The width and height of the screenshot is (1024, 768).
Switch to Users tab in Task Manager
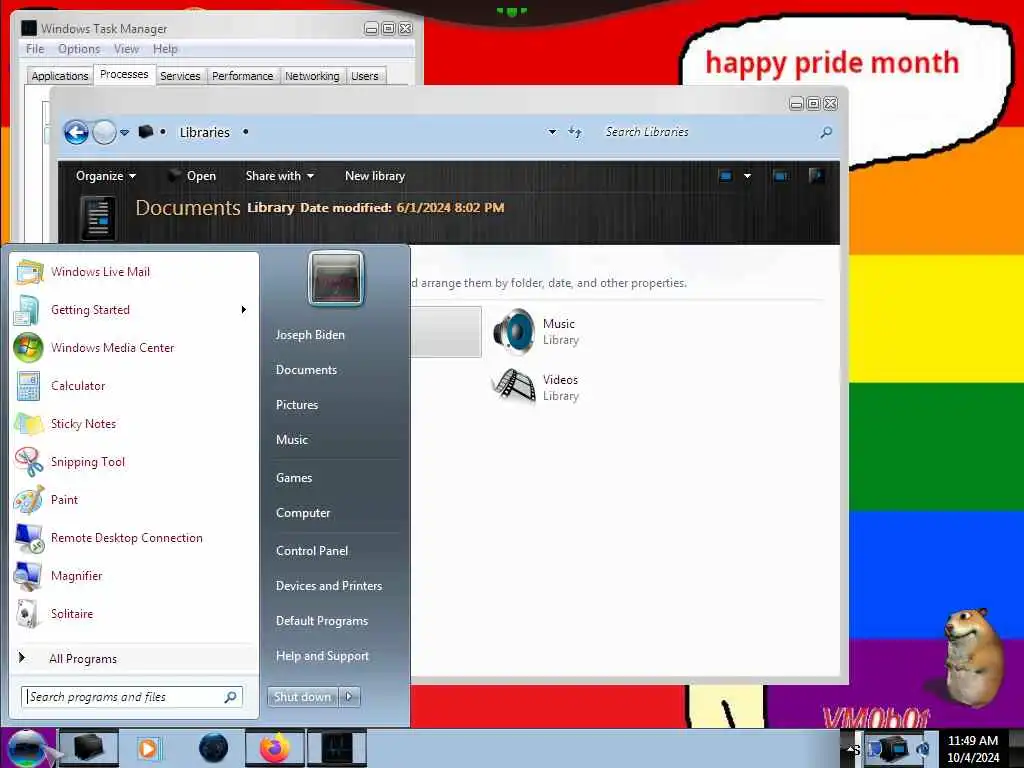pos(364,76)
